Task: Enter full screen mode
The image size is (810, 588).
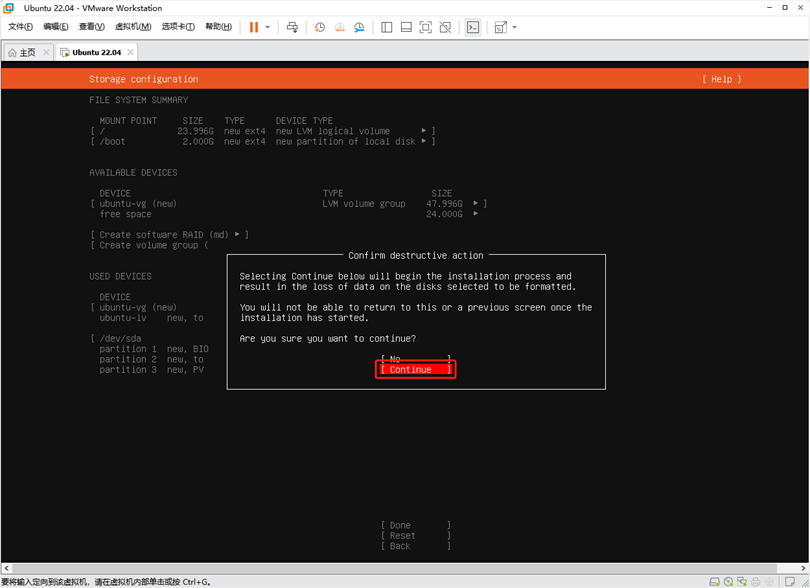Action: pos(426,27)
